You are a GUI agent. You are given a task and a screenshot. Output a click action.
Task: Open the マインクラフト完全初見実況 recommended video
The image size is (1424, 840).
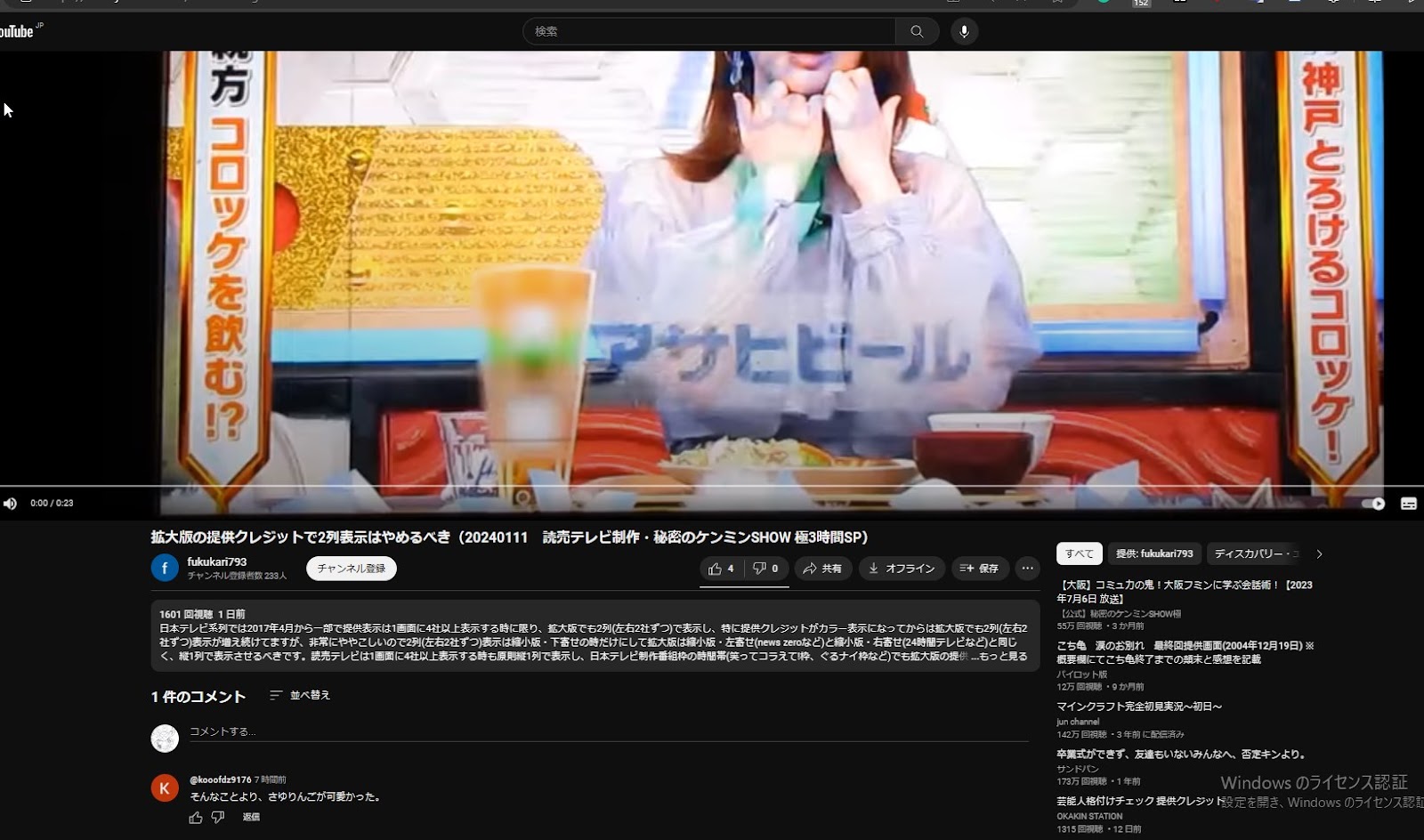click(1139, 707)
